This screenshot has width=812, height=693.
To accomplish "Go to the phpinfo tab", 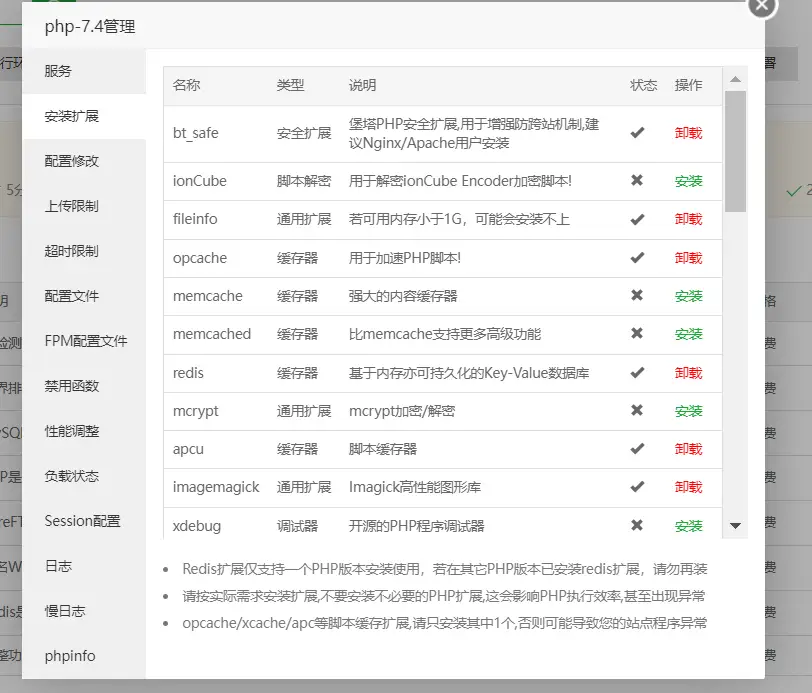I will coord(70,656).
